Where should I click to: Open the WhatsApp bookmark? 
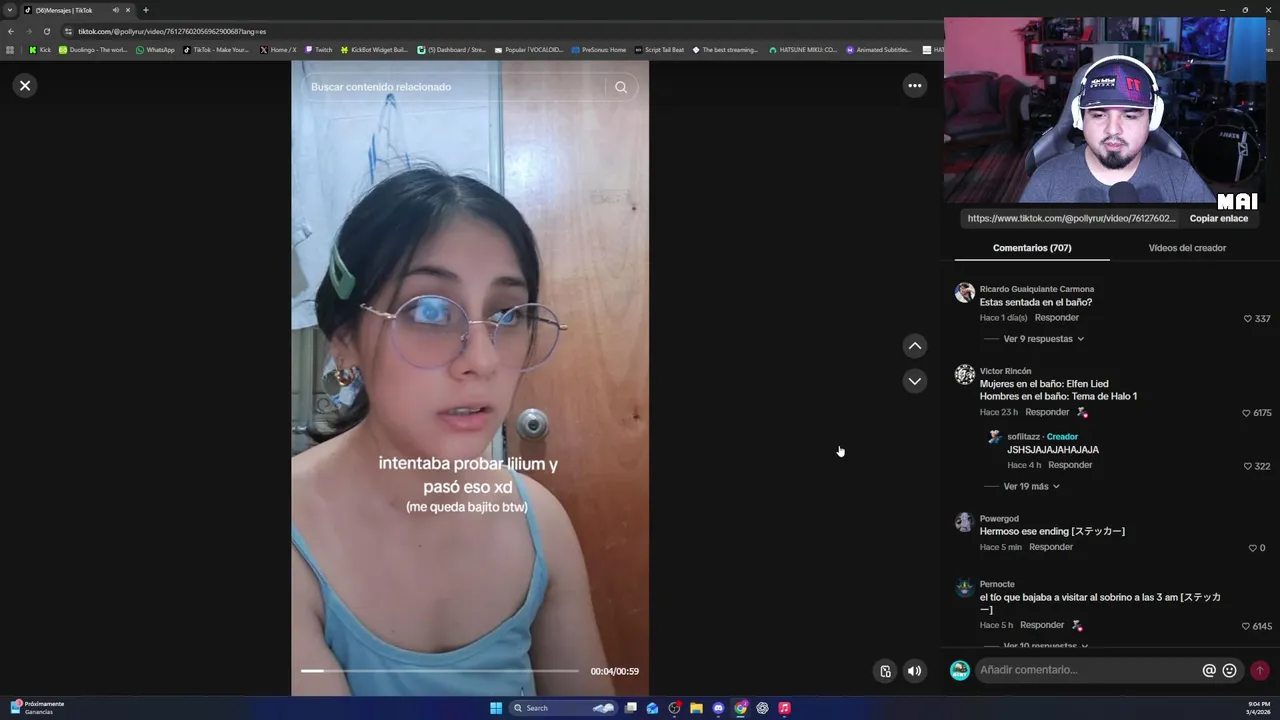click(x=155, y=49)
